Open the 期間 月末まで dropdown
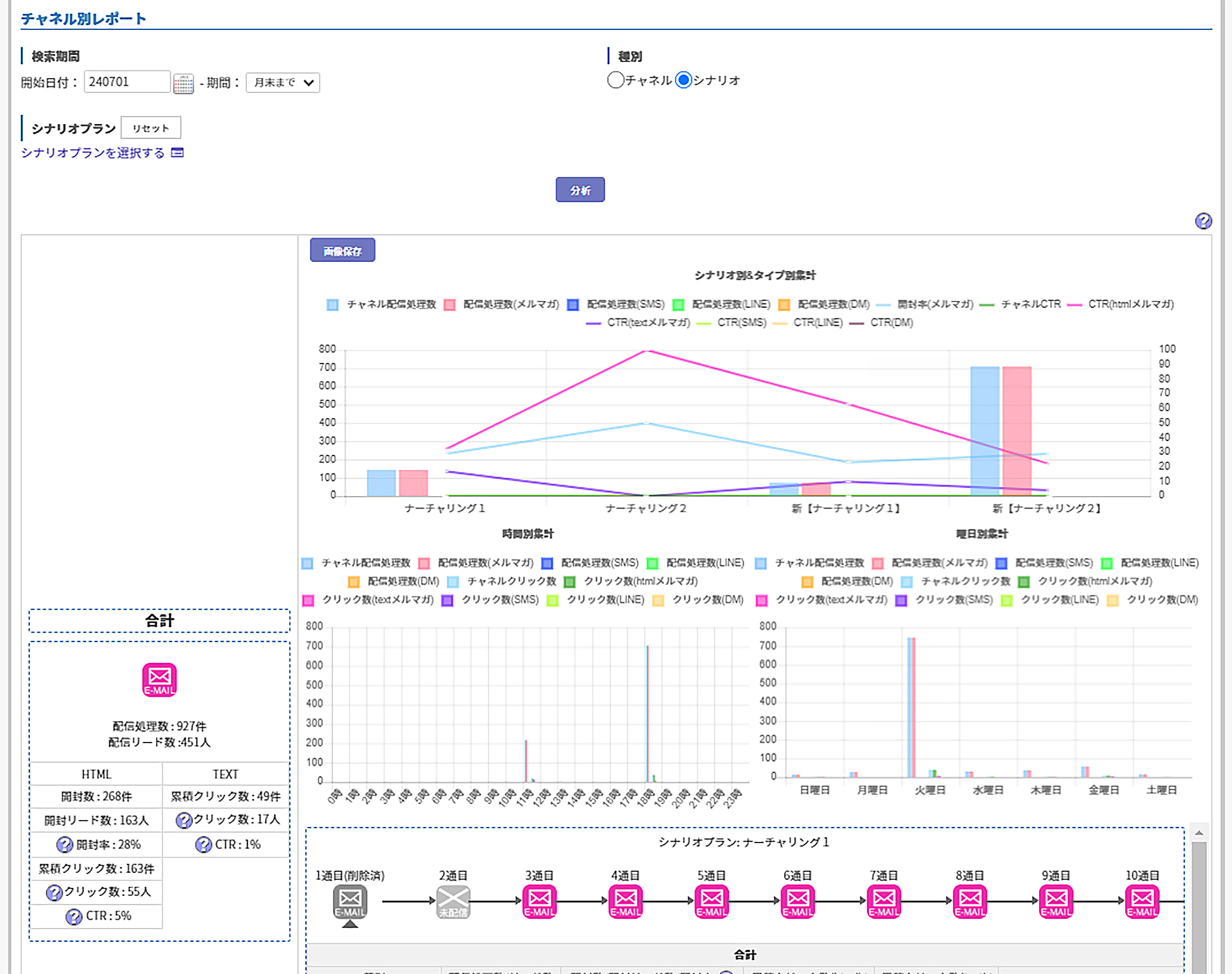This screenshot has width=1232, height=974. pos(282,83)
